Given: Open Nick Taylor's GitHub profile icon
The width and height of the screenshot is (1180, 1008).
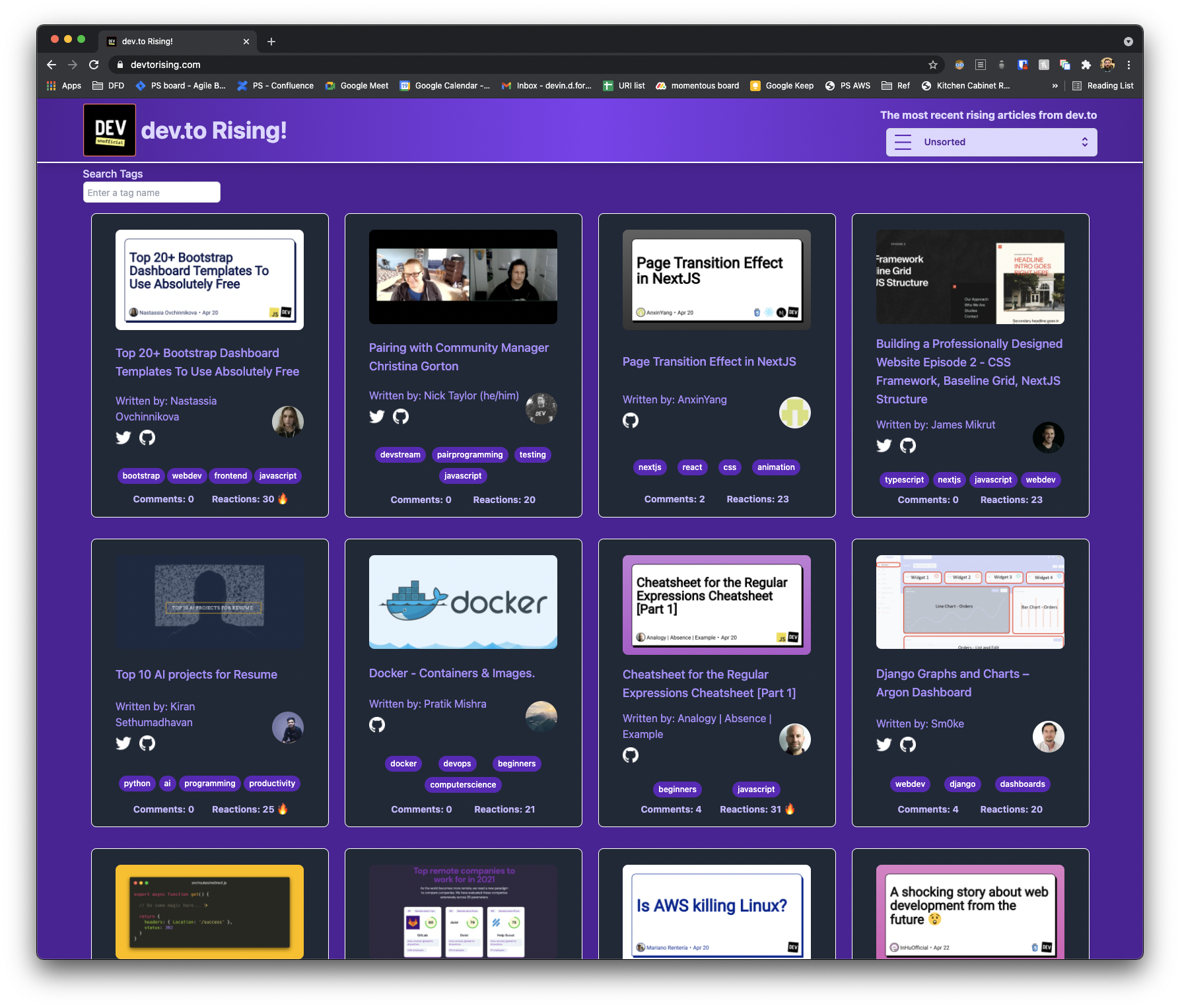Looking at the screenshot, I should pos(401,417).
